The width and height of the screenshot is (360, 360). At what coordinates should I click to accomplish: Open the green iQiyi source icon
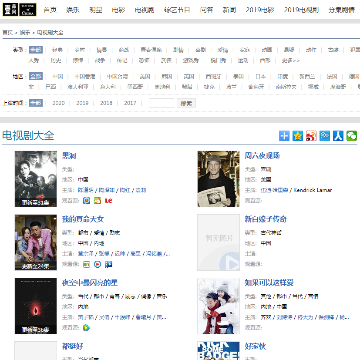pos(86,264)
